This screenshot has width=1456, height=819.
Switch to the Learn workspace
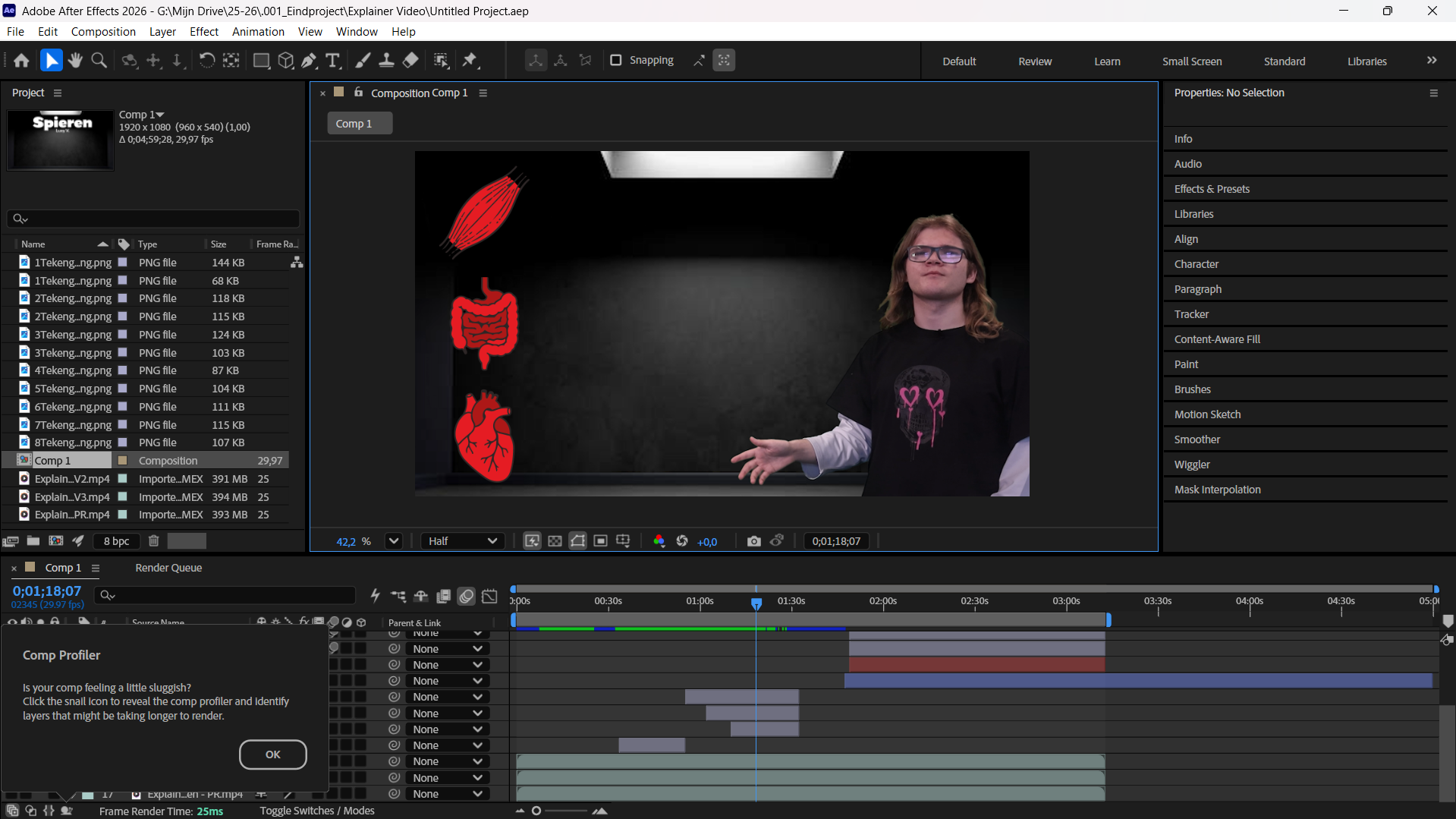[x=1107, y=61]
